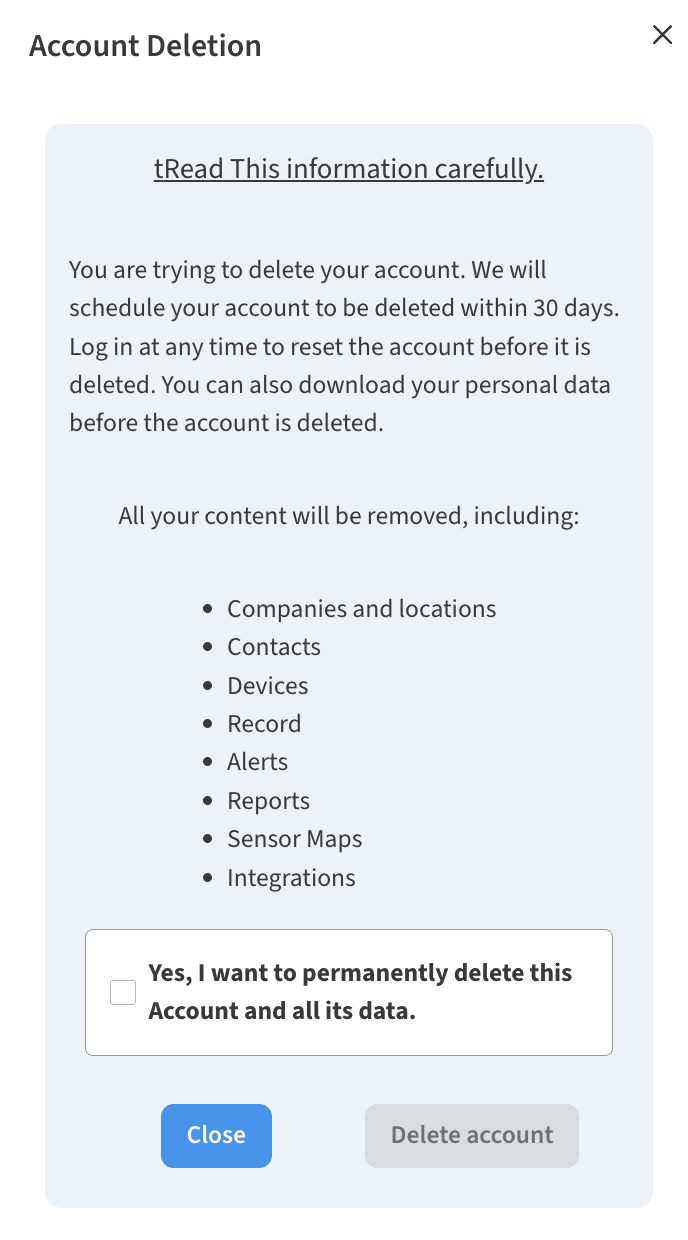Close the Account Deletion dialog via X icon
Viewport: 688px width, 1240px height.
click(662, 34)
